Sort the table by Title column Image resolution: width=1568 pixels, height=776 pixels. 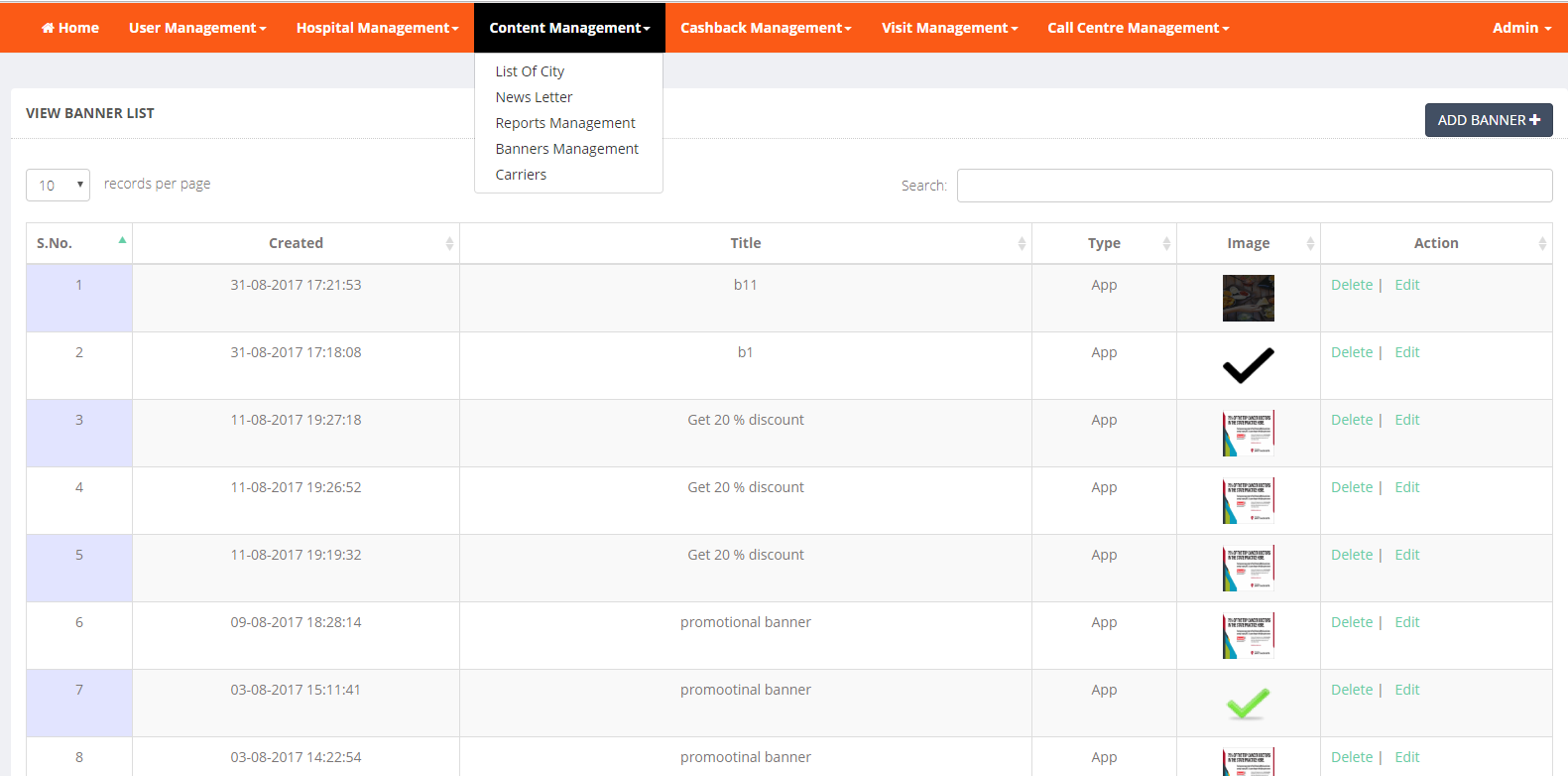tap(746, 243)
